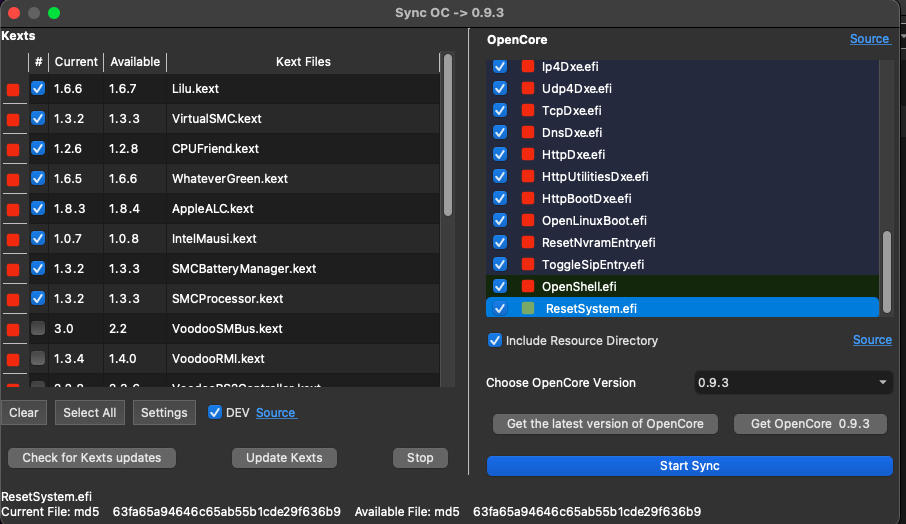This screenshot has width=906, height=524.
Task: Click the Clear button
Action: (x=24, y=412)
